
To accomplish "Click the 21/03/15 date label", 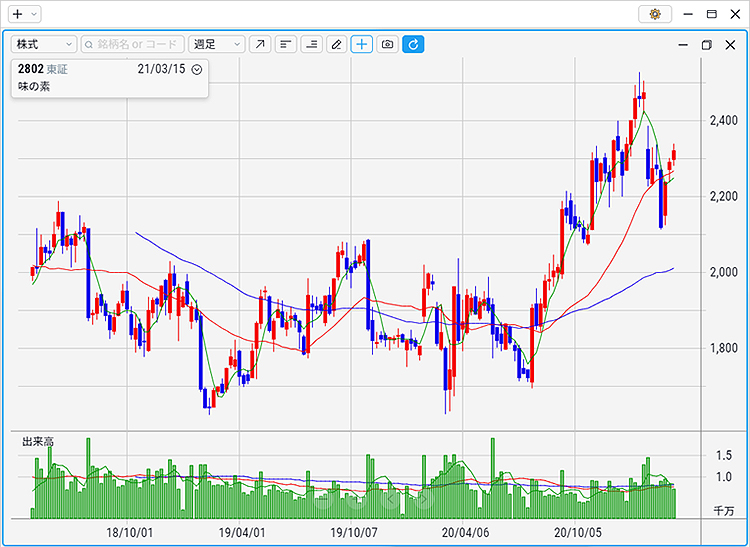I will point(161,69).
